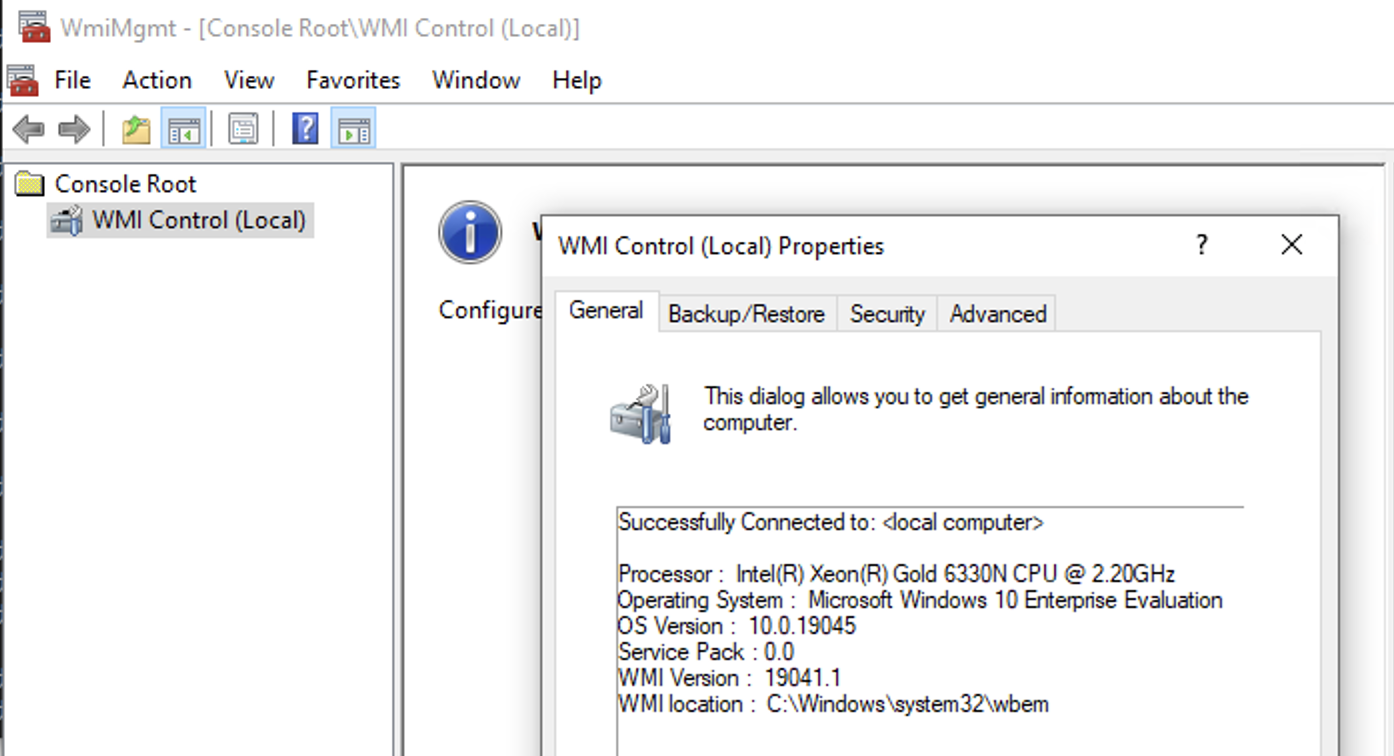Viewport: 1394px width, 756px height.
Task: Toggle the Show/Hide Console Tree toolbar icon
Action: tap(184, 129)
